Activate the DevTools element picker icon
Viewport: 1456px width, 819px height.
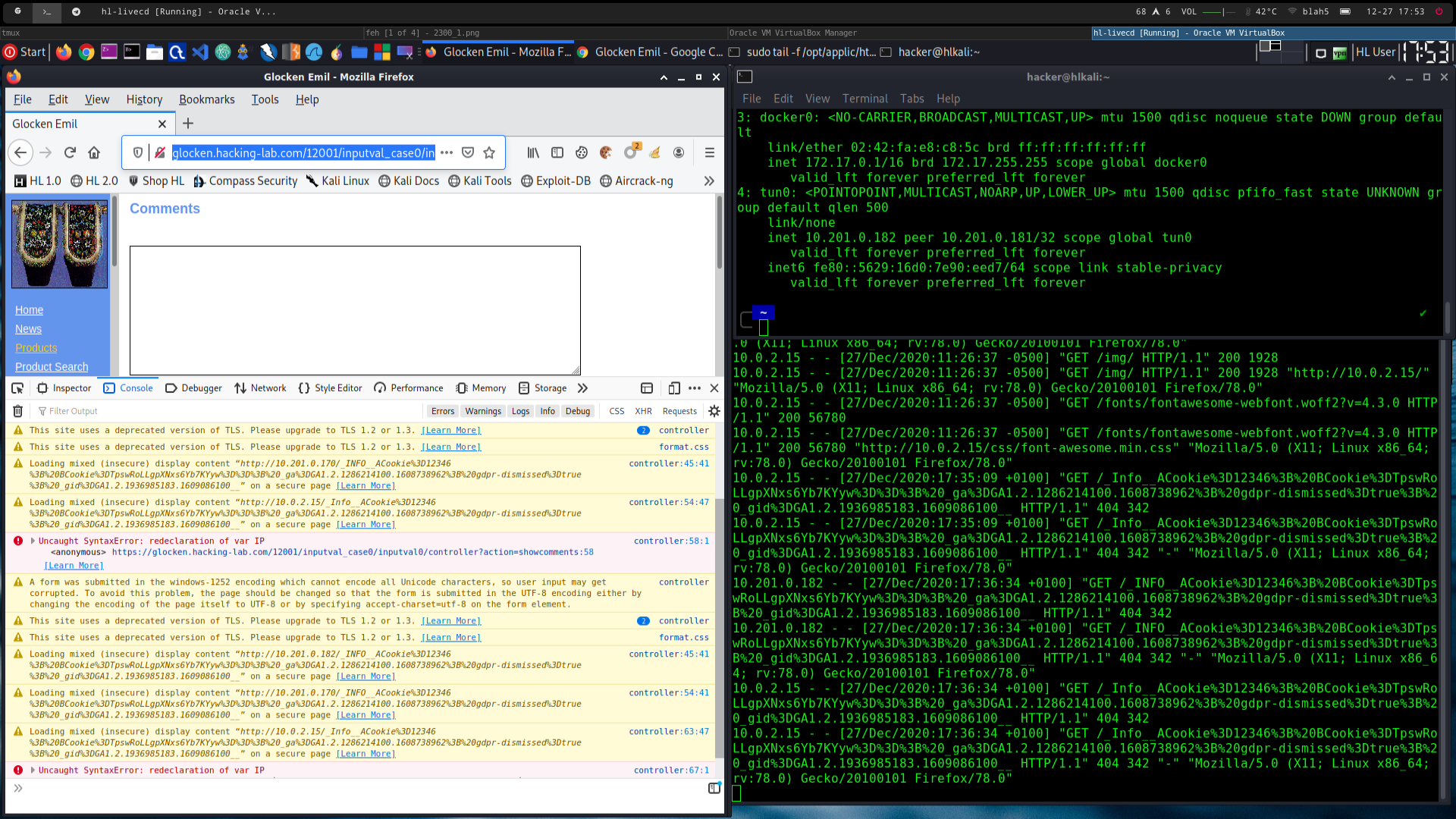pos(17,388)
